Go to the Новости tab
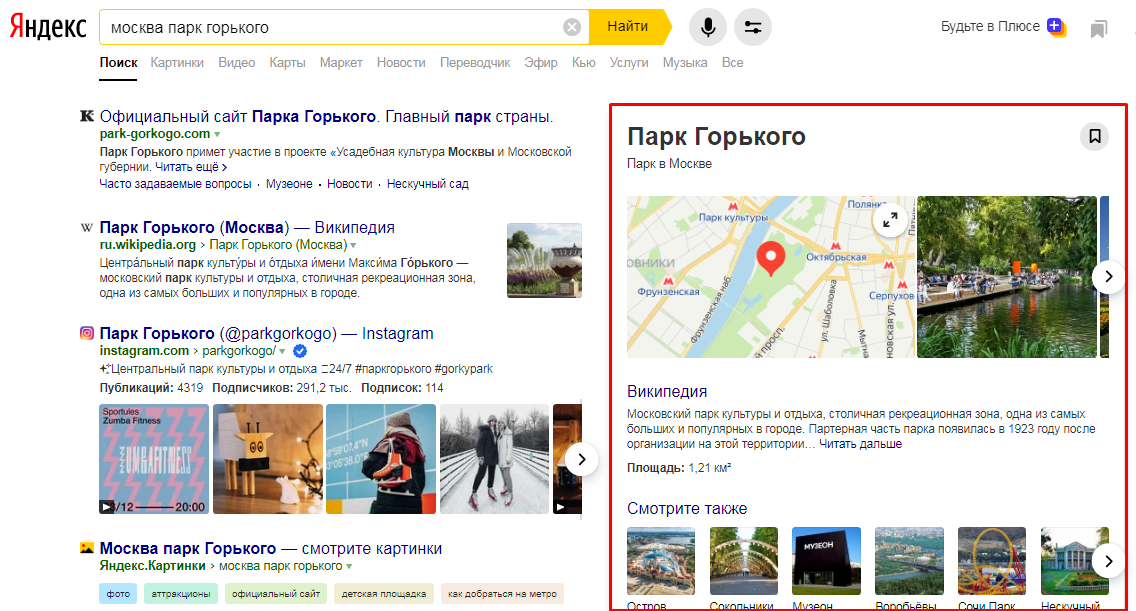The width and height of the screenshot is (1136, 611). (x=401, y=62)
